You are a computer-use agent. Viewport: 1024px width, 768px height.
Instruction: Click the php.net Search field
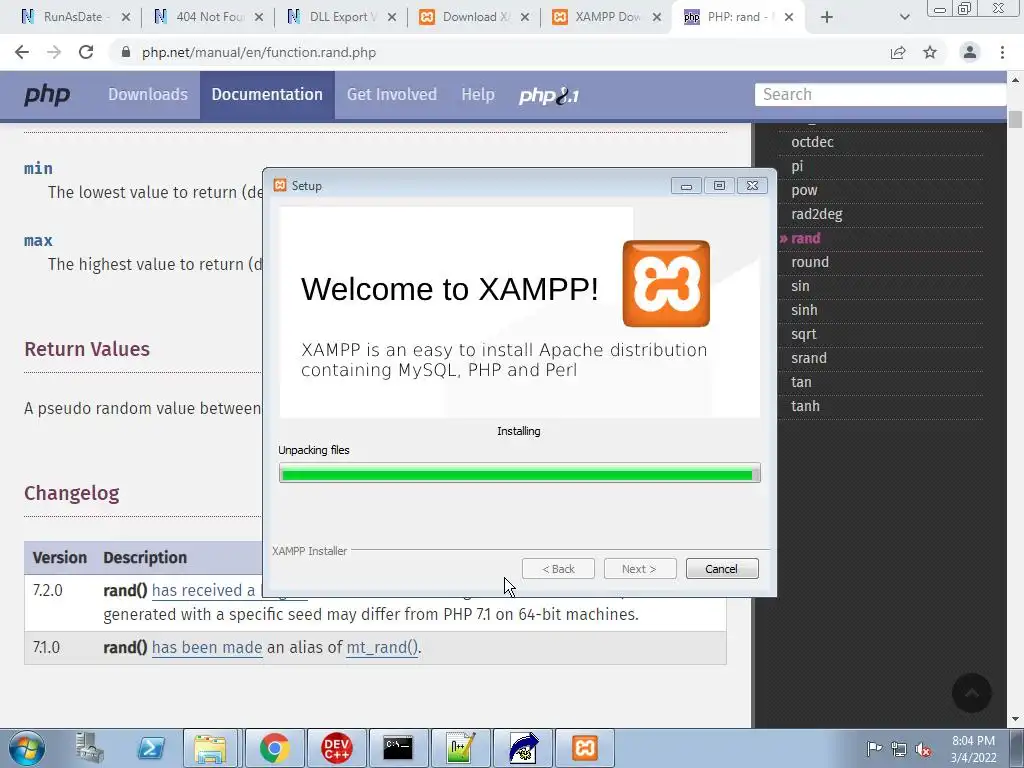point(880,95)
